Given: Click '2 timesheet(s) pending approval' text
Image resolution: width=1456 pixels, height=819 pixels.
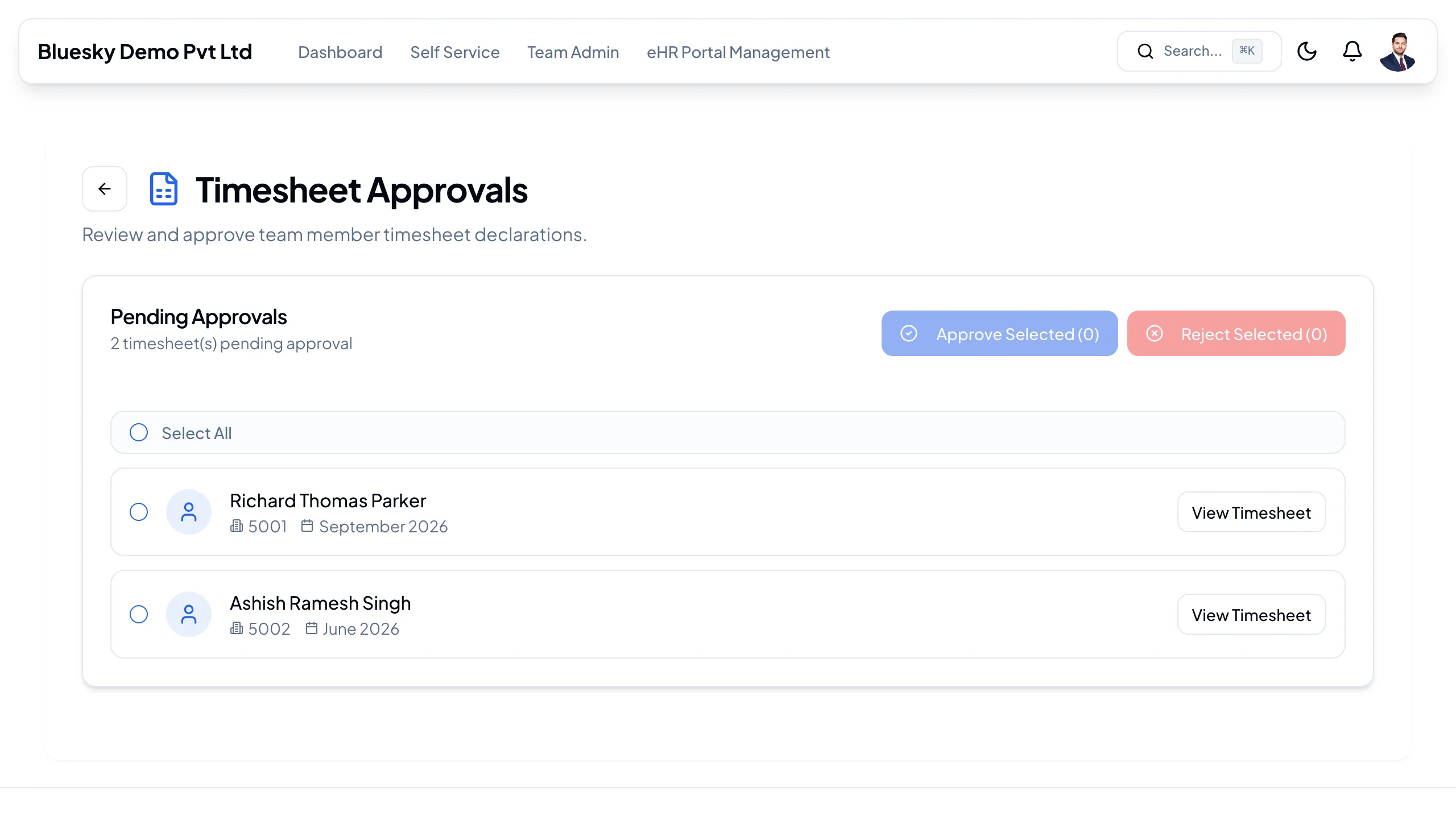Looking at the screenshot, I should [231, 344].
